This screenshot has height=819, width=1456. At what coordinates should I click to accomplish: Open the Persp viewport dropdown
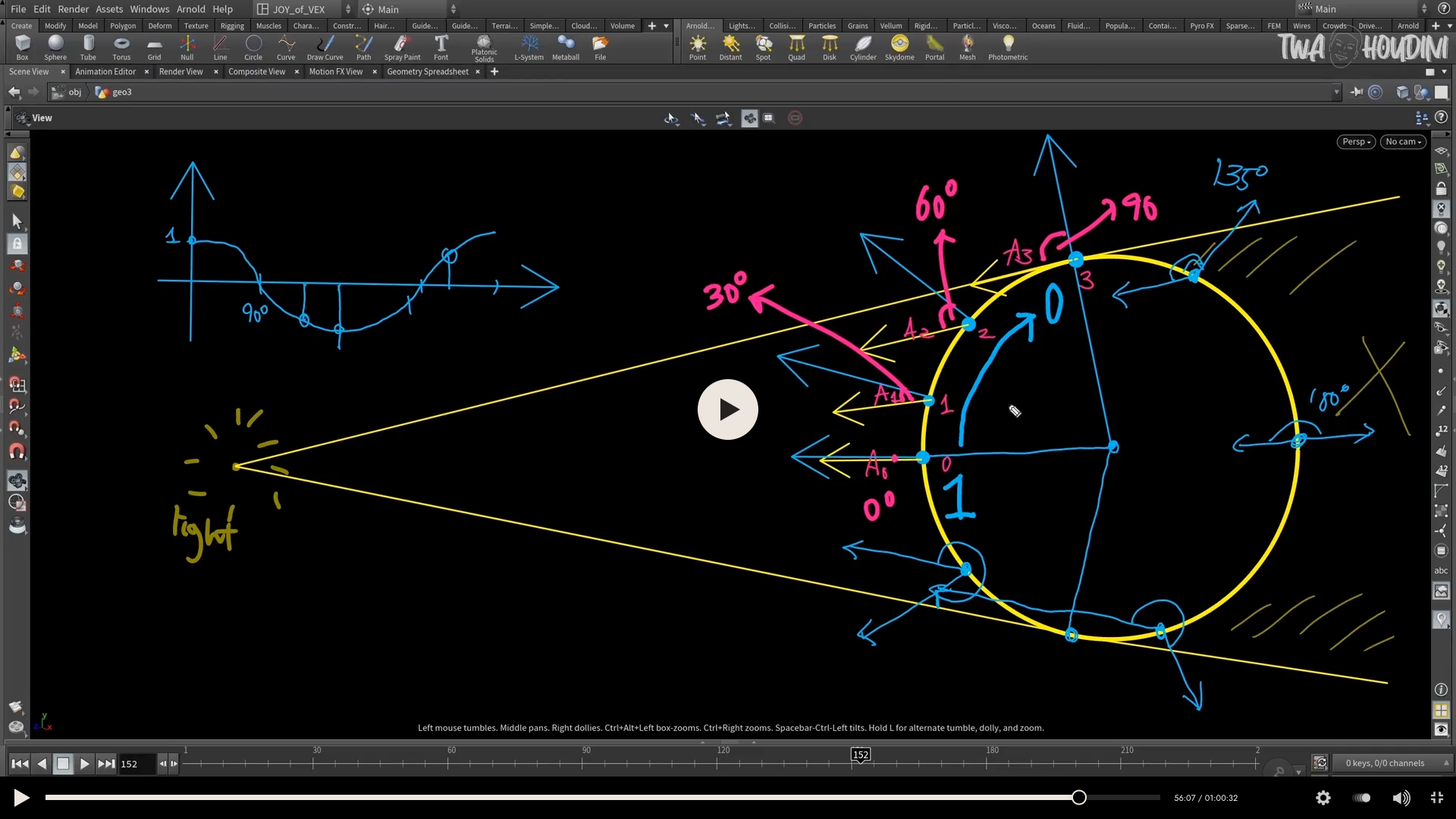tap(1355, 142)
